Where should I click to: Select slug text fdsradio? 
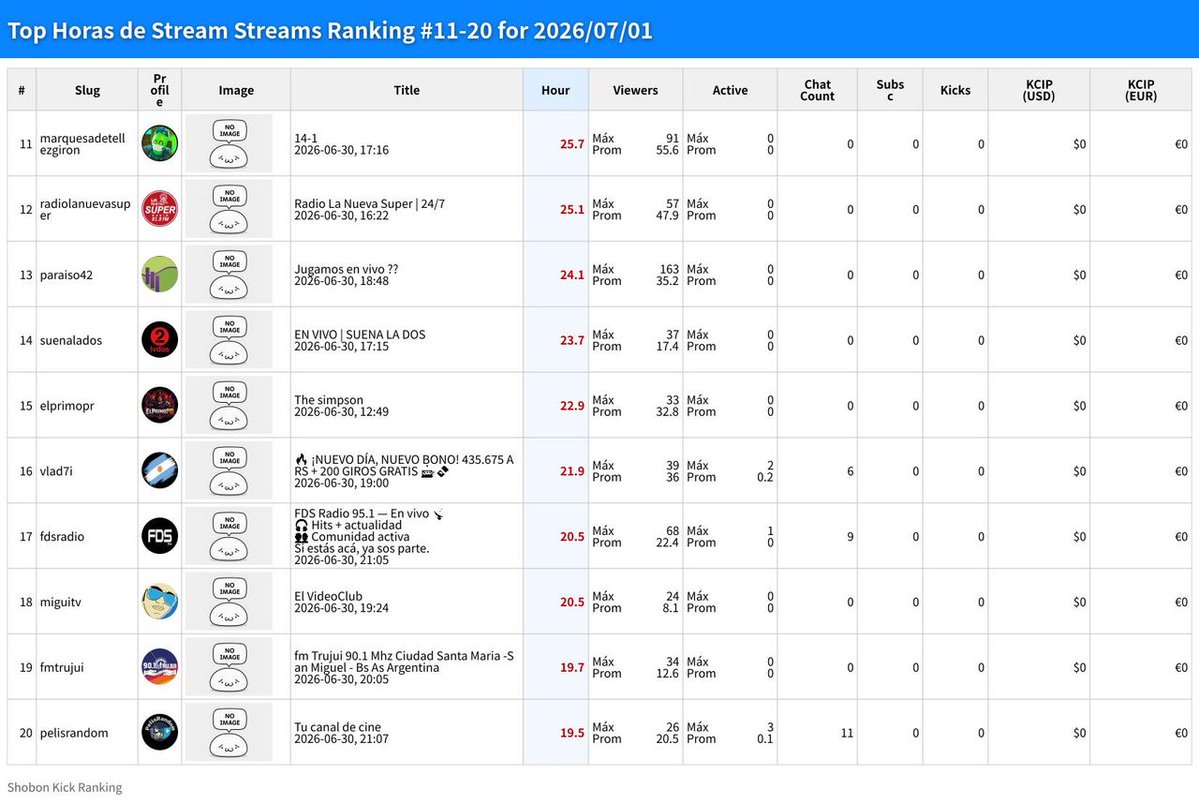tap(62, 536)
